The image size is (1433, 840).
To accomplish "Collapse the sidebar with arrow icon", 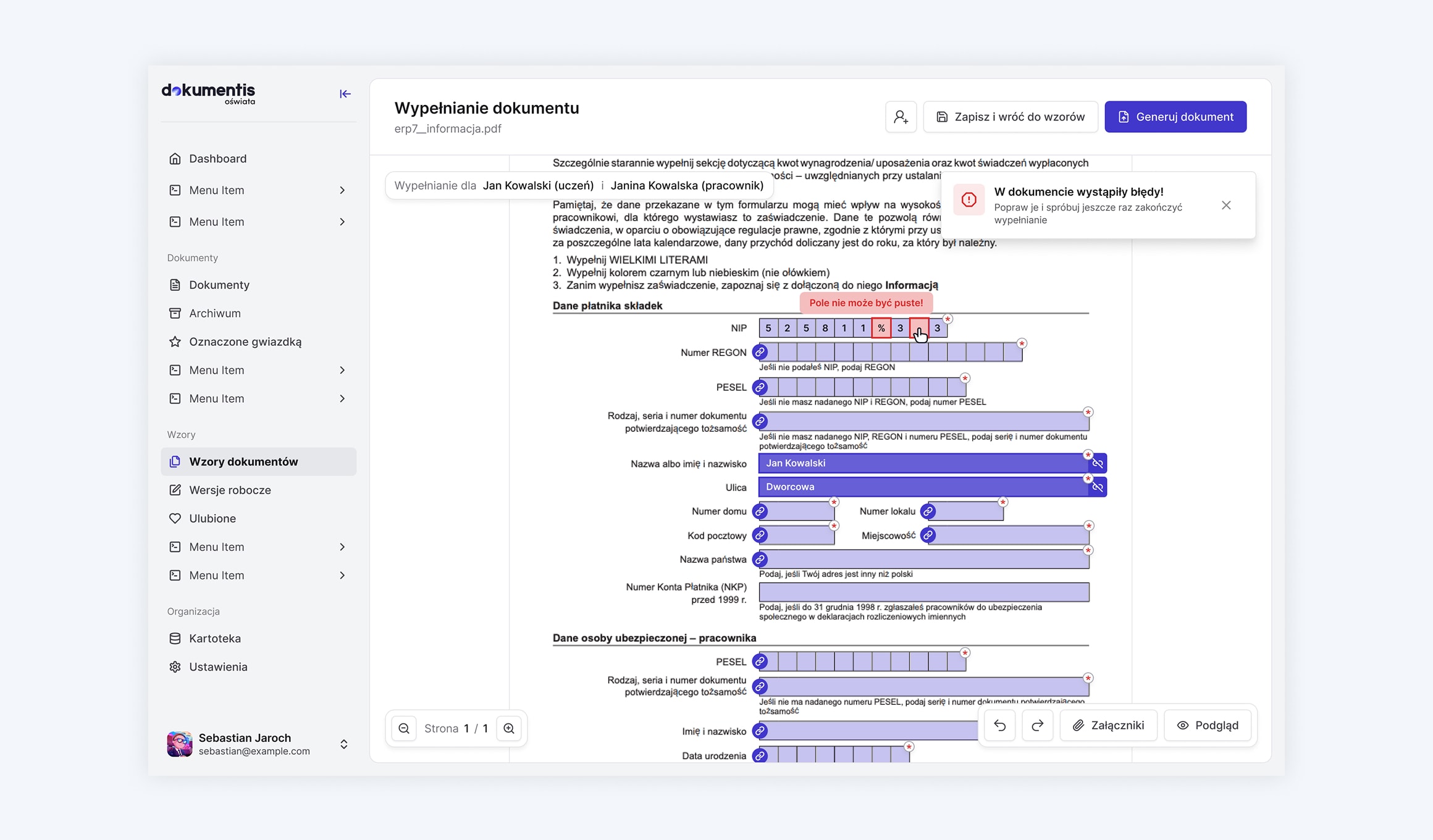I will point(345,94).
